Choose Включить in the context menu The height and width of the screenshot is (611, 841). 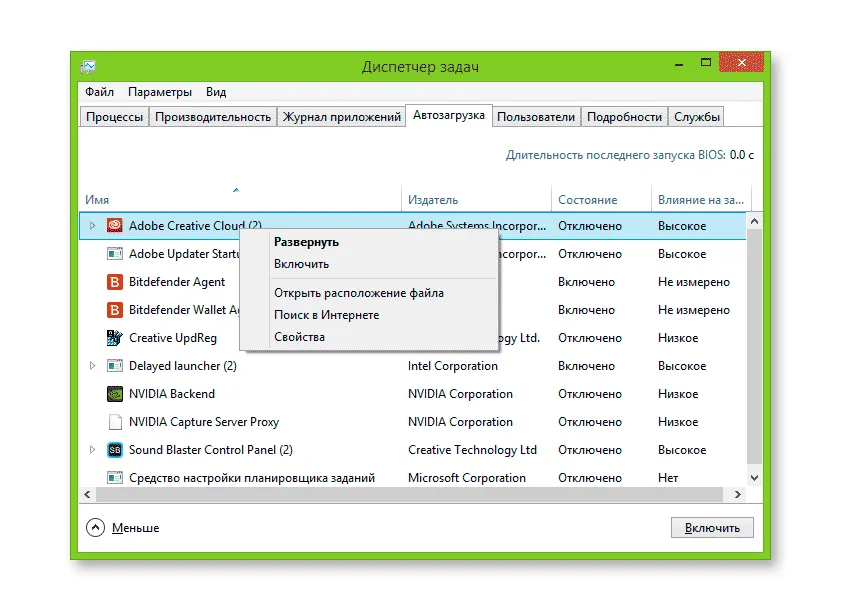click(x=368, y=264)
